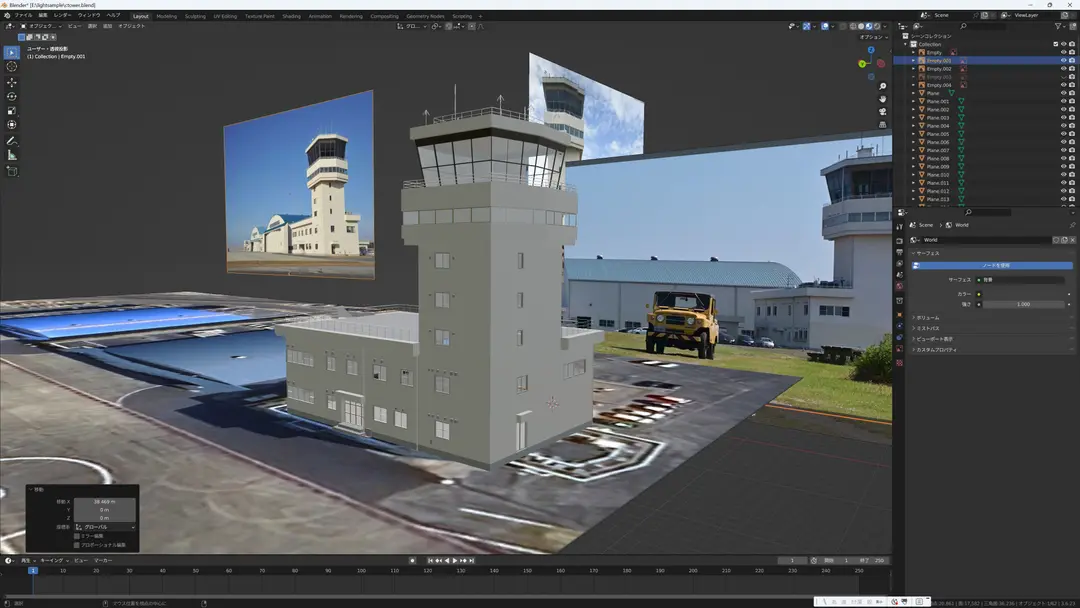Open the Shading workspace tab
Viewport: 1080px width, 608px height.
tap(291, 16)
